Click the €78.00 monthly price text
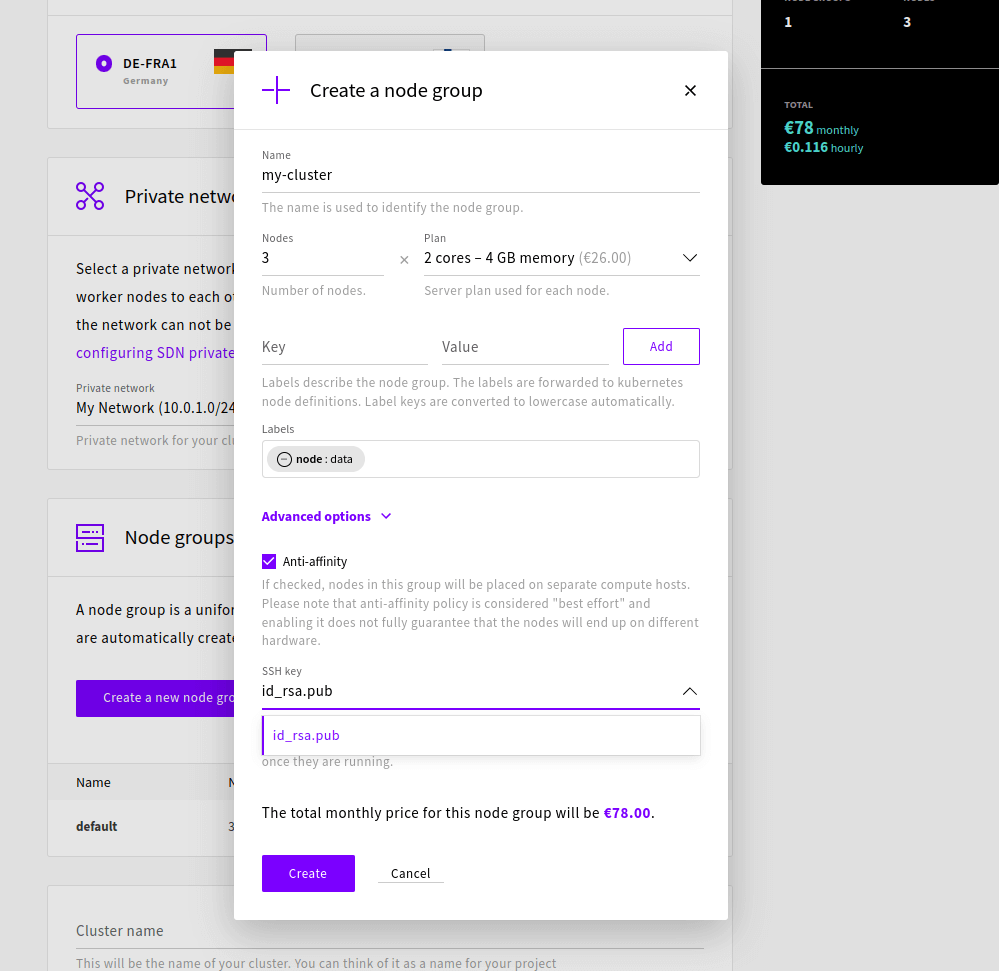Screen dimensions: 999x971 coord(627,814)
